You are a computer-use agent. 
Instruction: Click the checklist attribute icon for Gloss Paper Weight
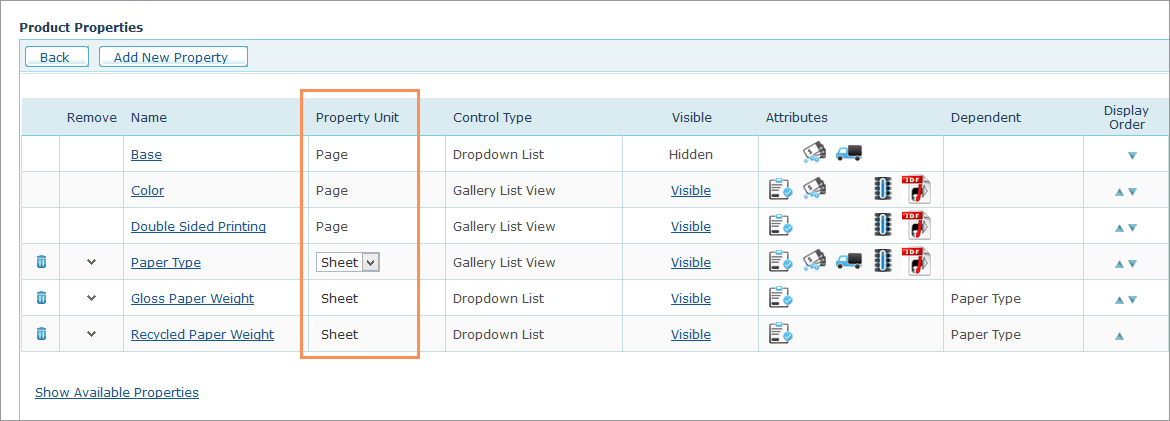780,298
